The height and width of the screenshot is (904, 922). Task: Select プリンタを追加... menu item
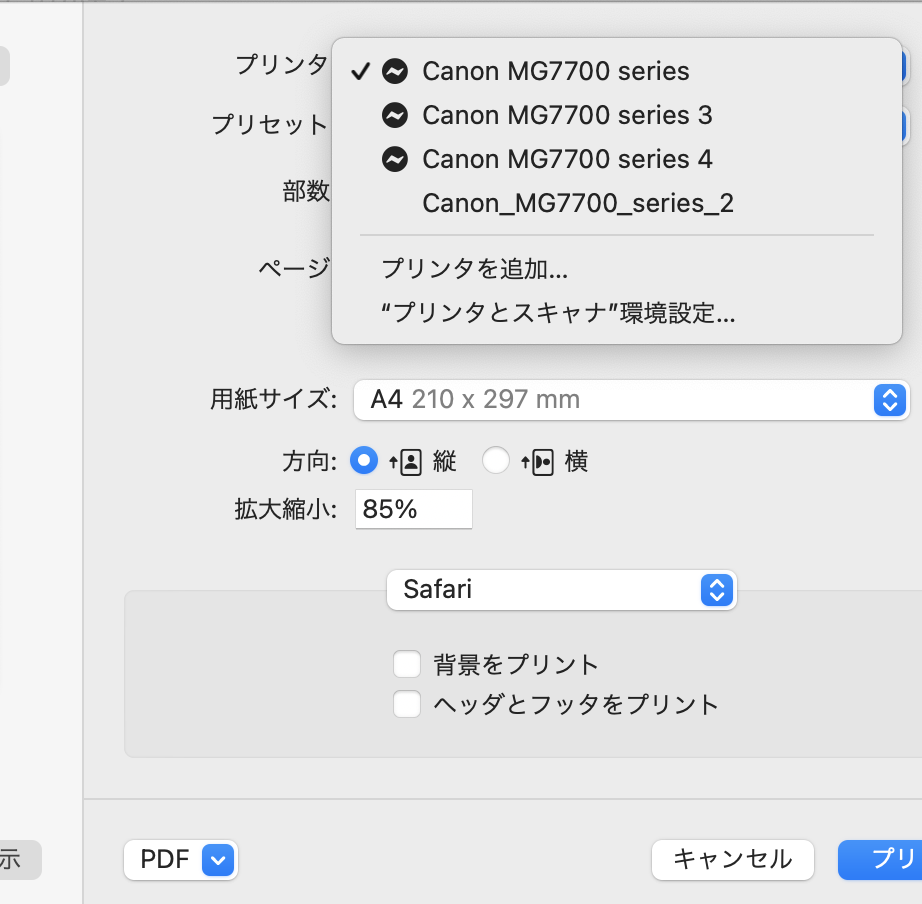pyautogui.click(x=475, y=269)
